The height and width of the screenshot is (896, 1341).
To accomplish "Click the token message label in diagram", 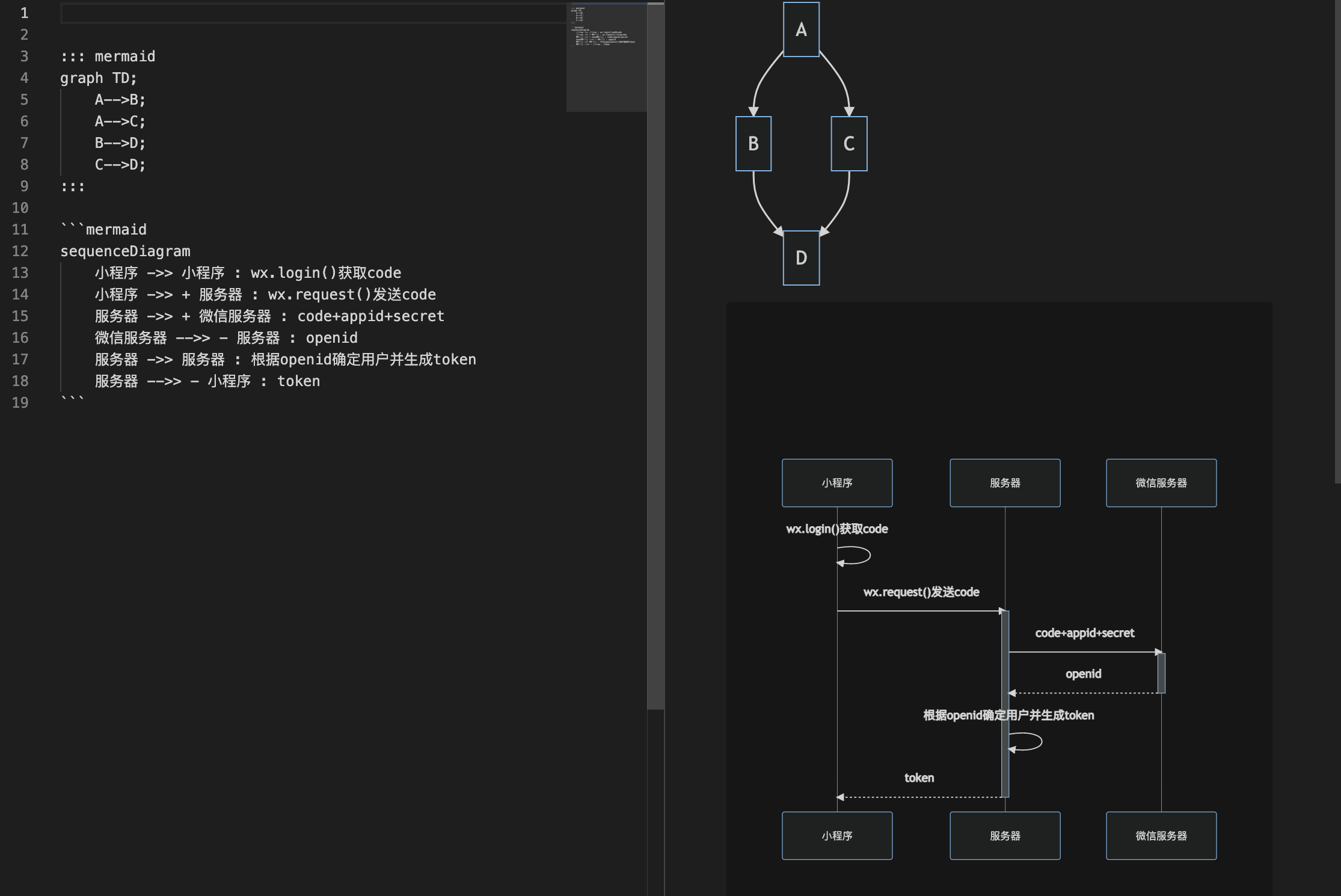I will pos(919,778).
